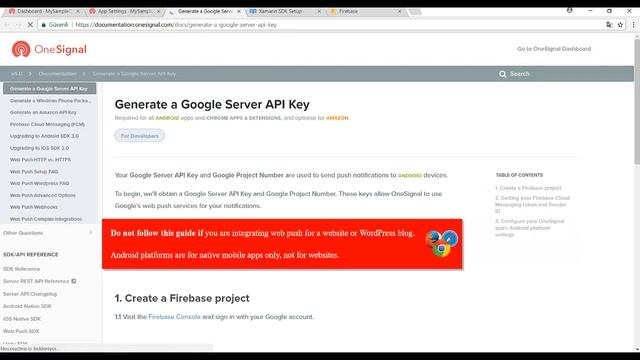This screenshot has width=640, height=360.
Task: Open Web Push Complex Integrations page
Action: pos(46,219)
